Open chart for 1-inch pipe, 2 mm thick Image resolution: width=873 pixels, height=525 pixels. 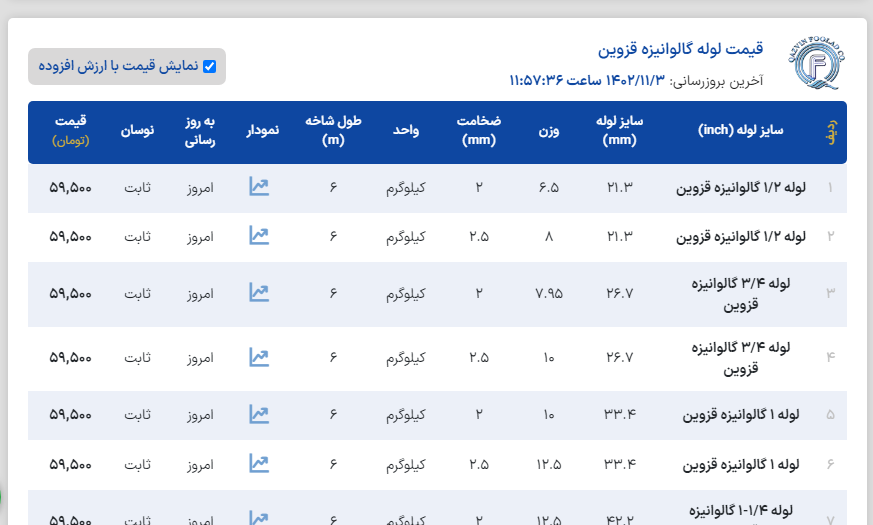(x=259, y=414)
